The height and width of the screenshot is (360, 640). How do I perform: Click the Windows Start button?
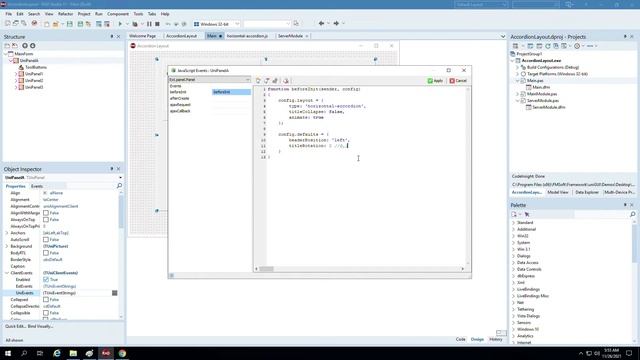click(8, 353)
